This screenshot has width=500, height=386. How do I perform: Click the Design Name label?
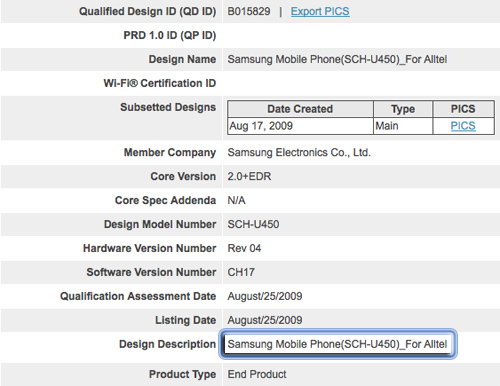point(182,59)
